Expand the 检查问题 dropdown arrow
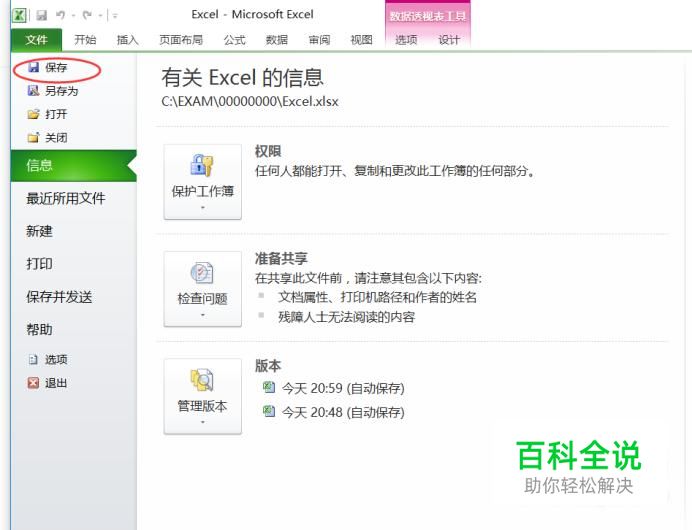The width and height of the screenshot is (692, 530). pos(203,315)
